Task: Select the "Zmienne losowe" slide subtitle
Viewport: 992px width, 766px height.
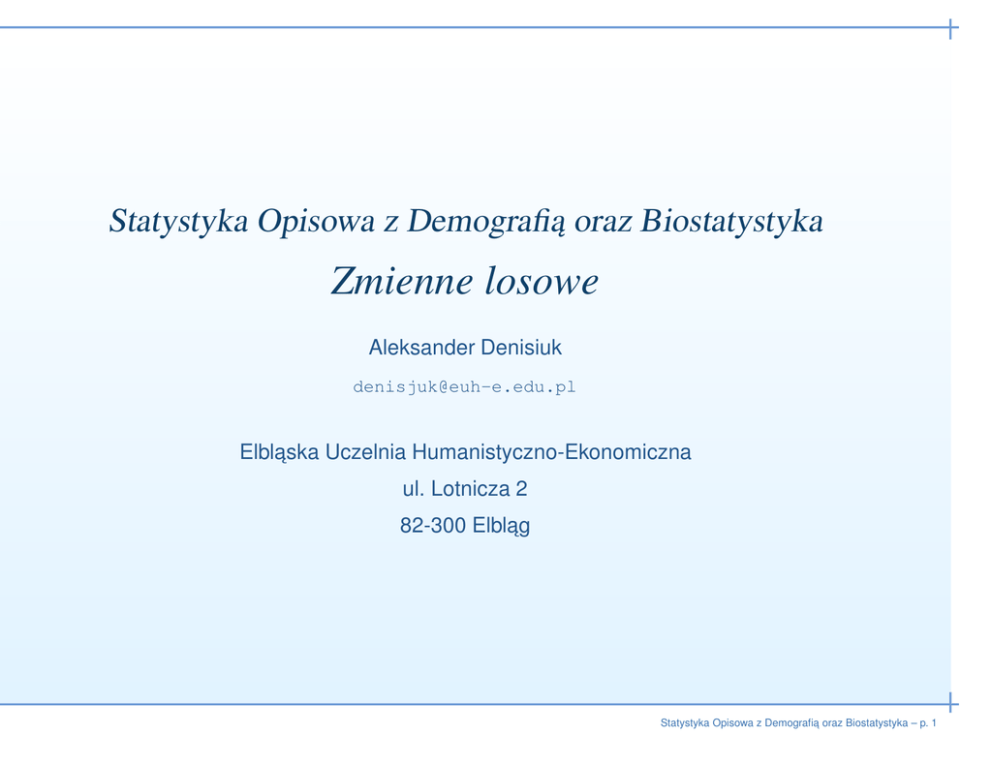Action: [x=464, y=283]
